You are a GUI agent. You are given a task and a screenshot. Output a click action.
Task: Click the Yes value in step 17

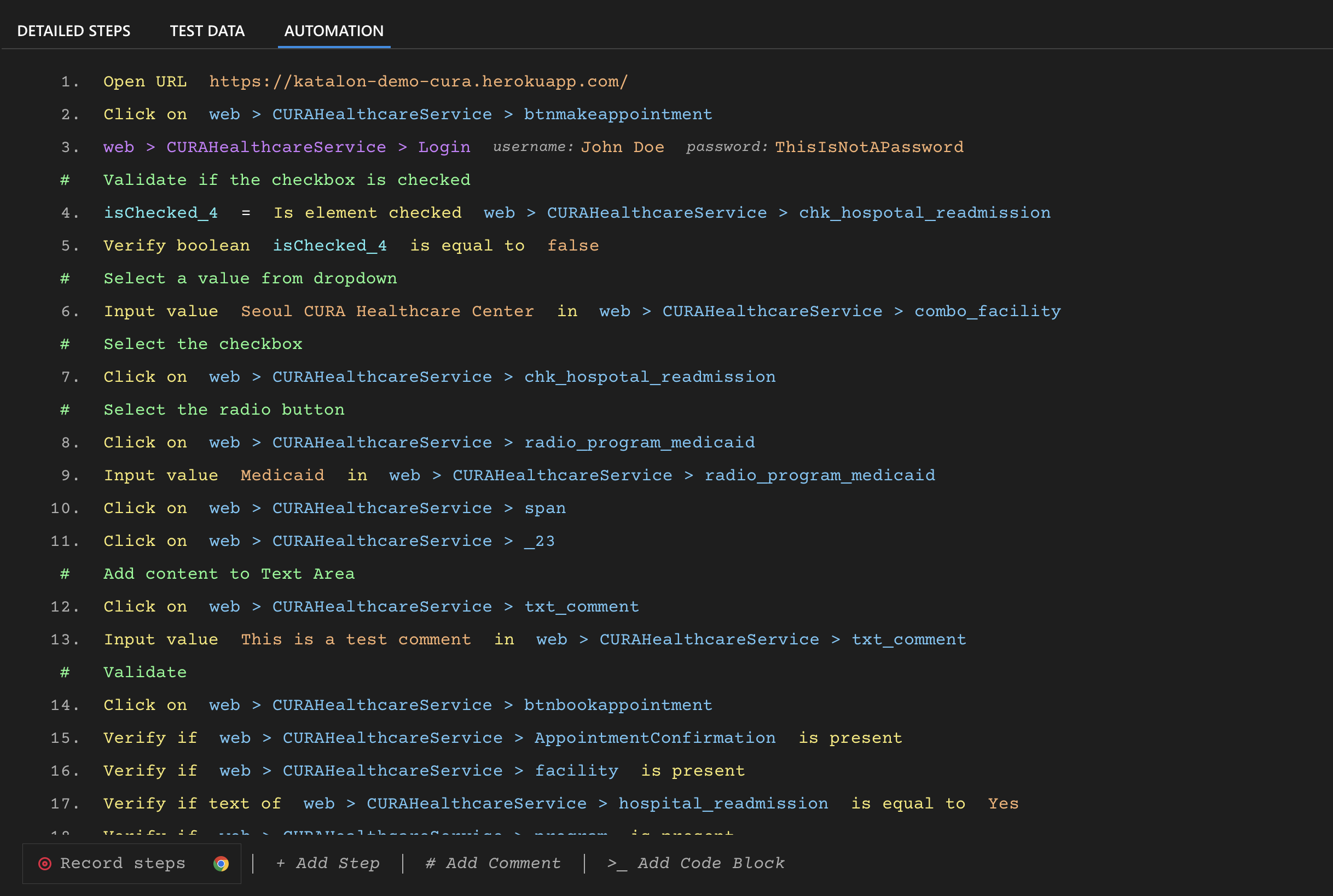pos(1002,804)
